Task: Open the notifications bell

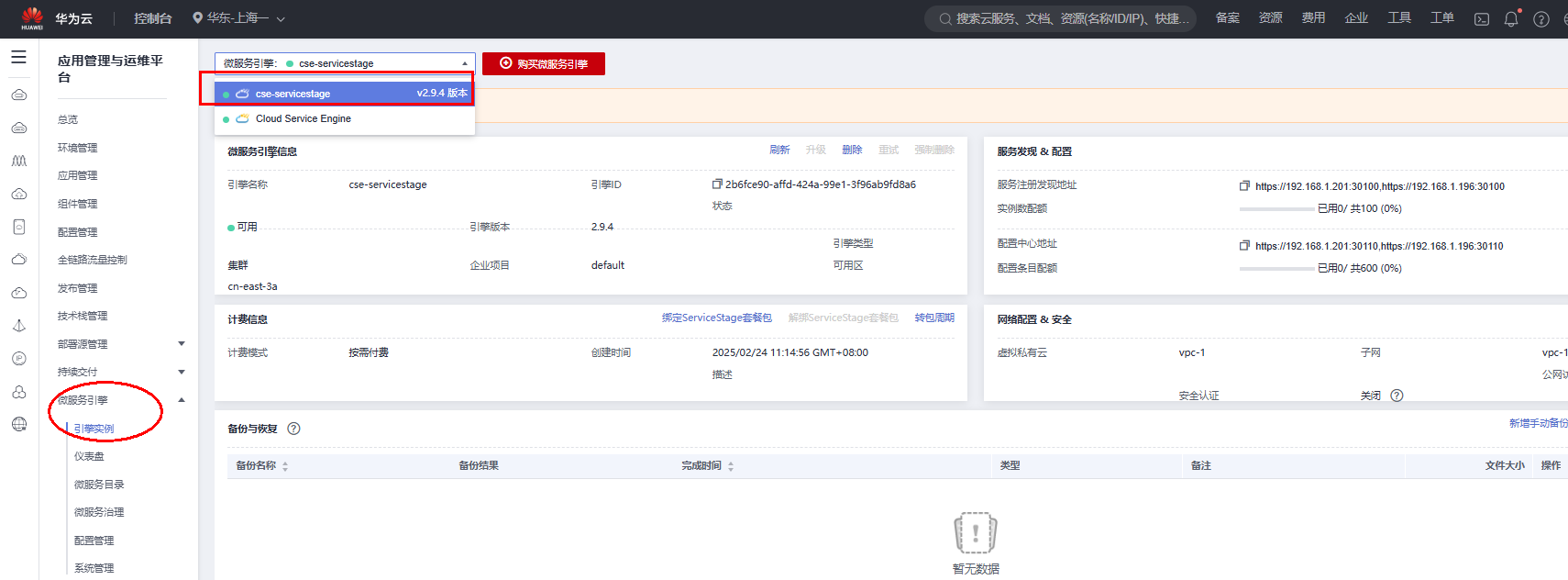Action: (x=1511, y=18)
